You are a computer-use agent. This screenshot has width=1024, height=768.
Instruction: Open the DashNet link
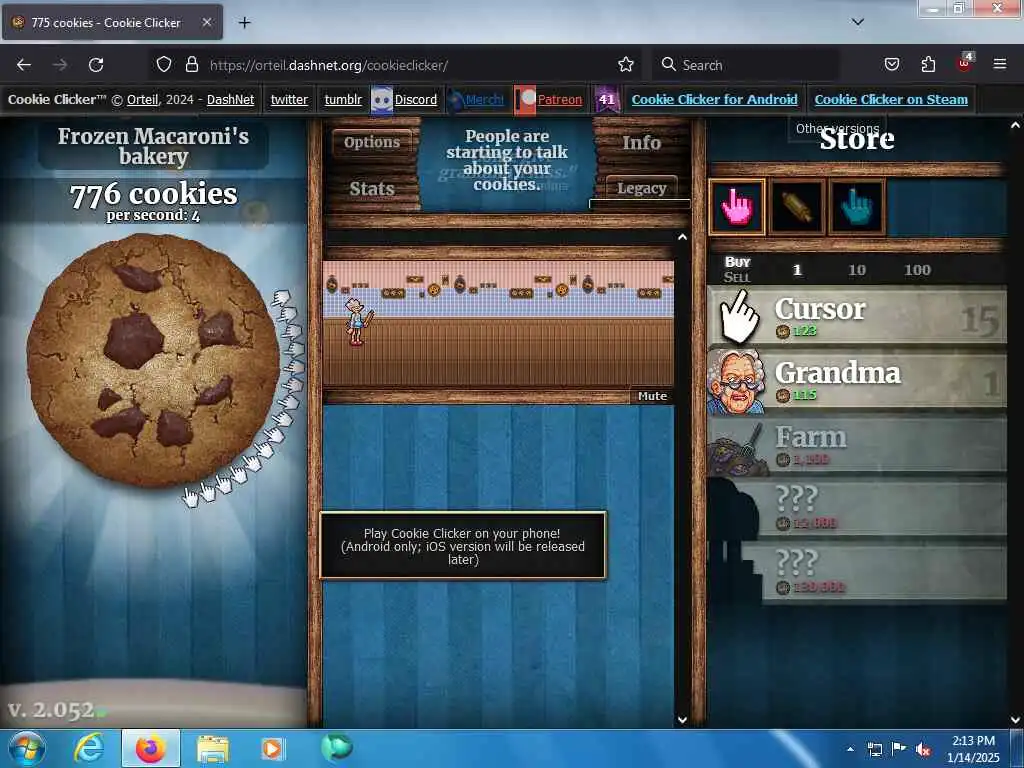click(x=231, y=99)
